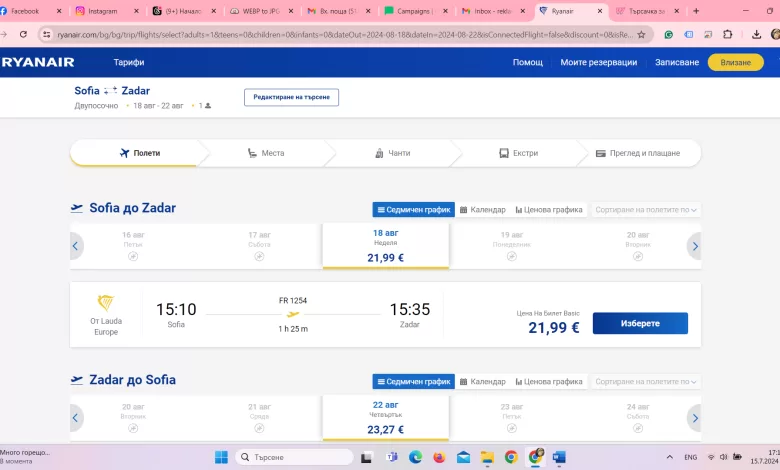
Task: Open Microsoft Word from taskbar
Action: (559, 457)
